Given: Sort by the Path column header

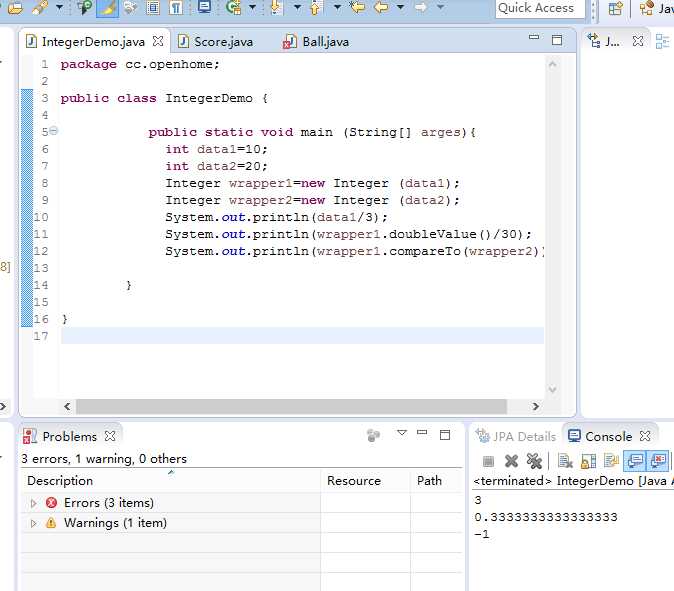Looking at the screenshot, I should 437,481.
